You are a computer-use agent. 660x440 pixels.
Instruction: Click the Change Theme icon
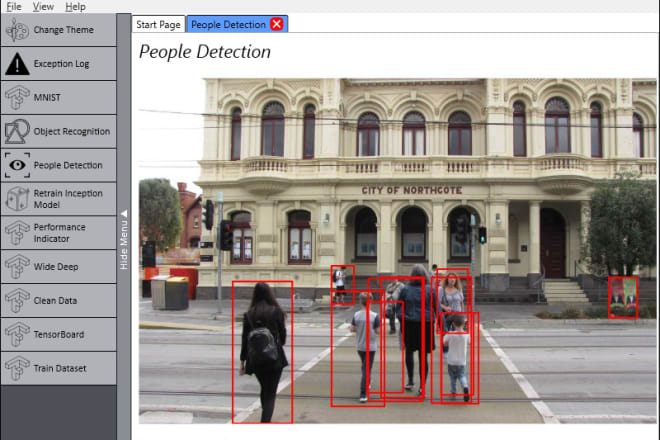pyautogui.click(x=17, y=30)
